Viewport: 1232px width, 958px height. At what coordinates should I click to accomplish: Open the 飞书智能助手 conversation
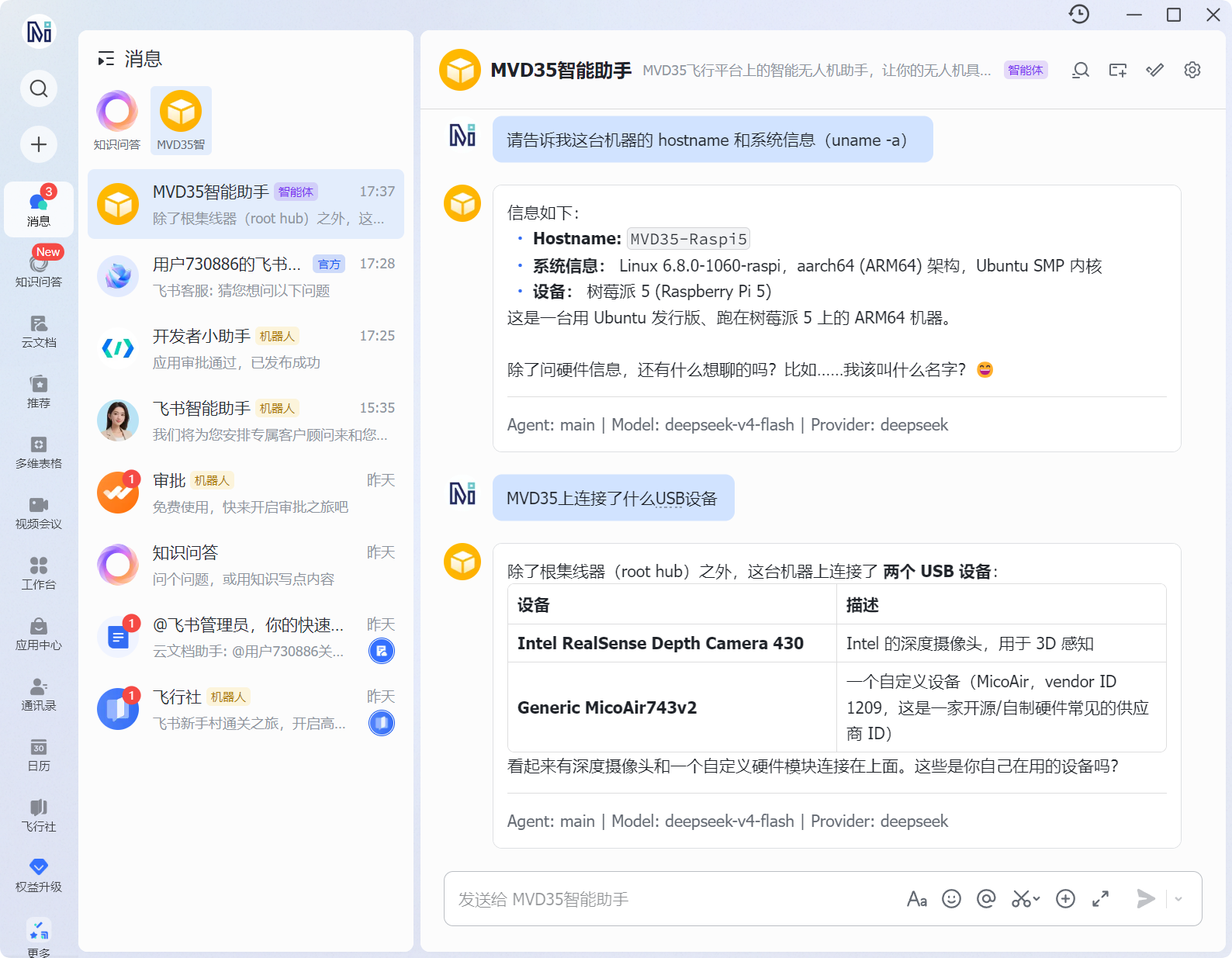coord(246,421)
